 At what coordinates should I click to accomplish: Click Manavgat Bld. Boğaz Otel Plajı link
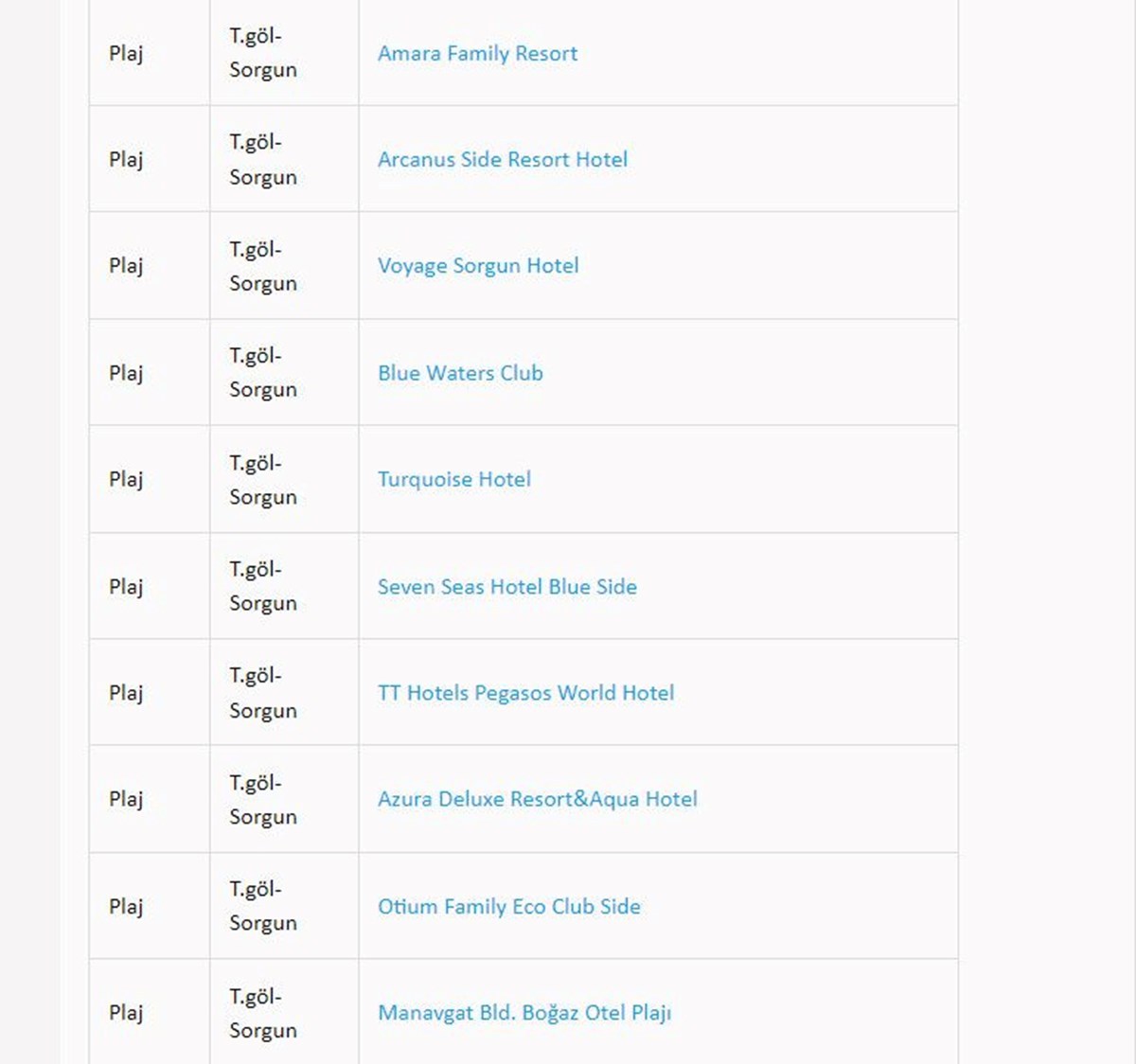524,1013
